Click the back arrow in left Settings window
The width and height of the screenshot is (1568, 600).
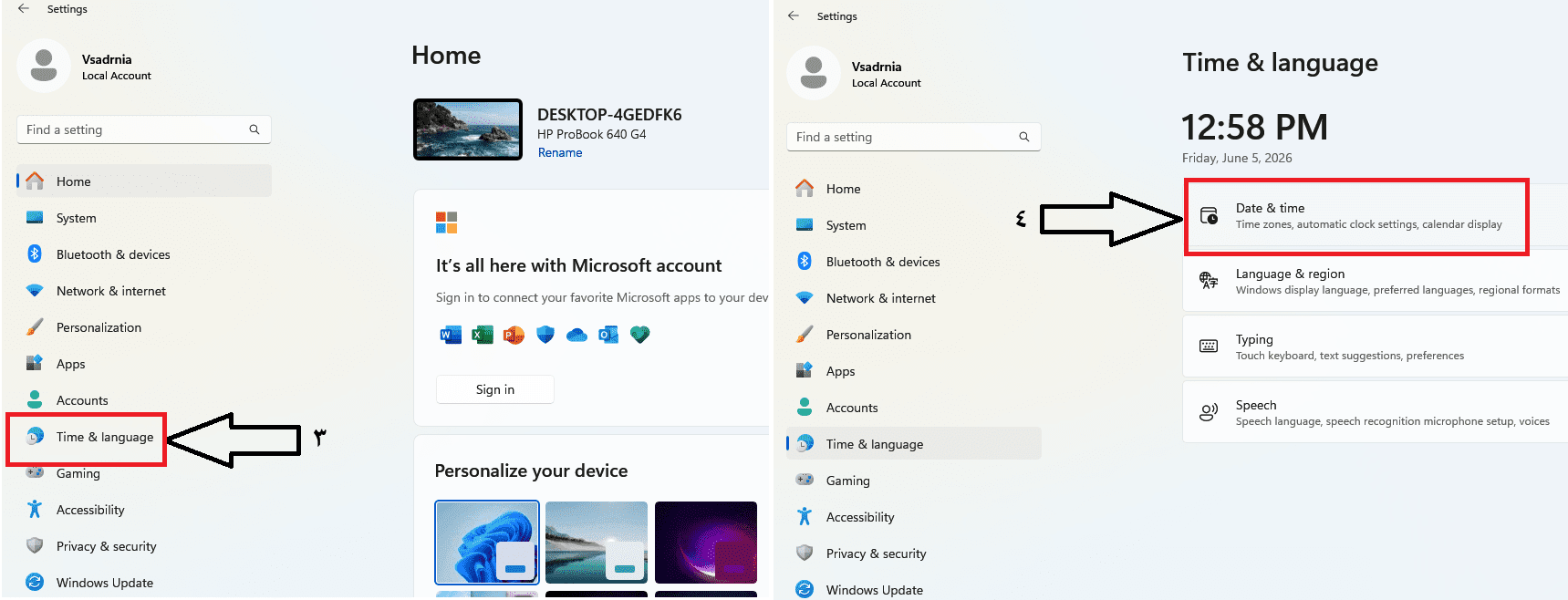tap(24, 8)
